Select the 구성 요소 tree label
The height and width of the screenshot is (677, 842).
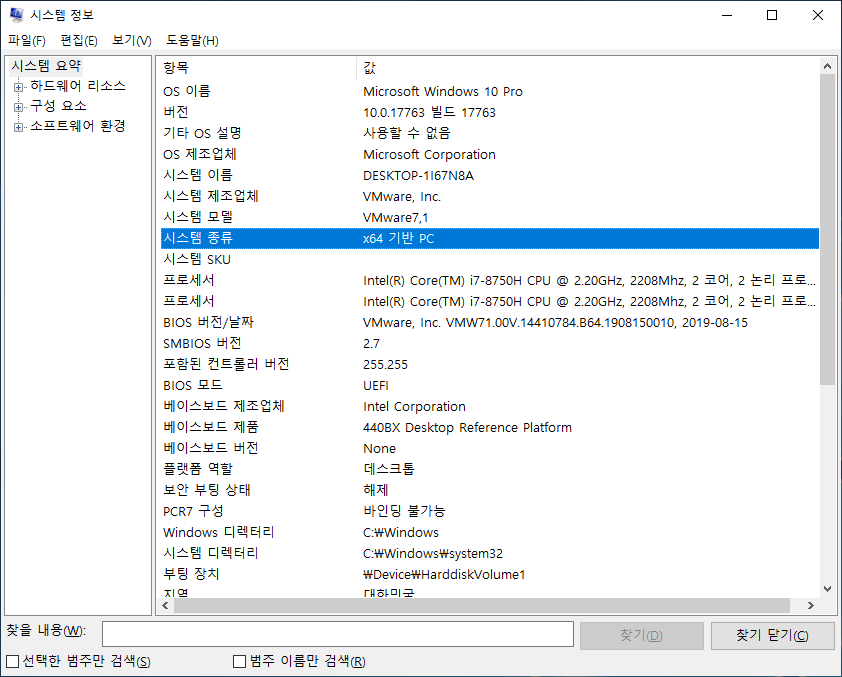click(58, 106)
